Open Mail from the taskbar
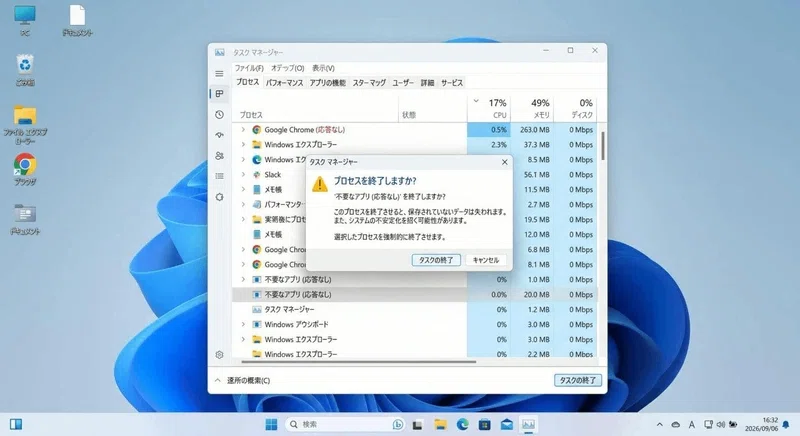 pos(507,424)
